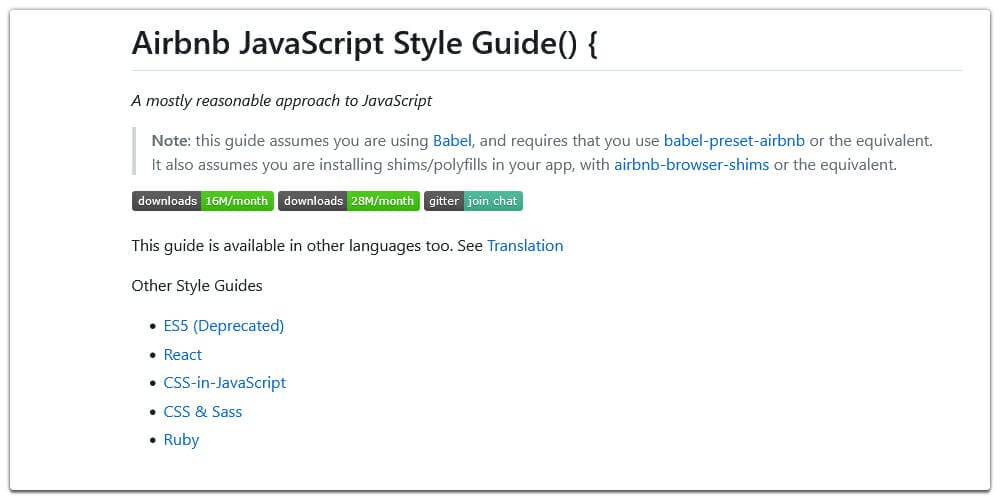
Task: Open the CSS & Sass style guide
Action: click(x=203, y=411)
